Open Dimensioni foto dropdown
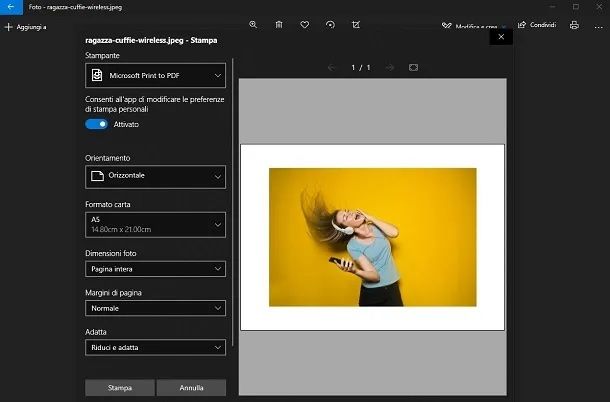 [155, 269]
